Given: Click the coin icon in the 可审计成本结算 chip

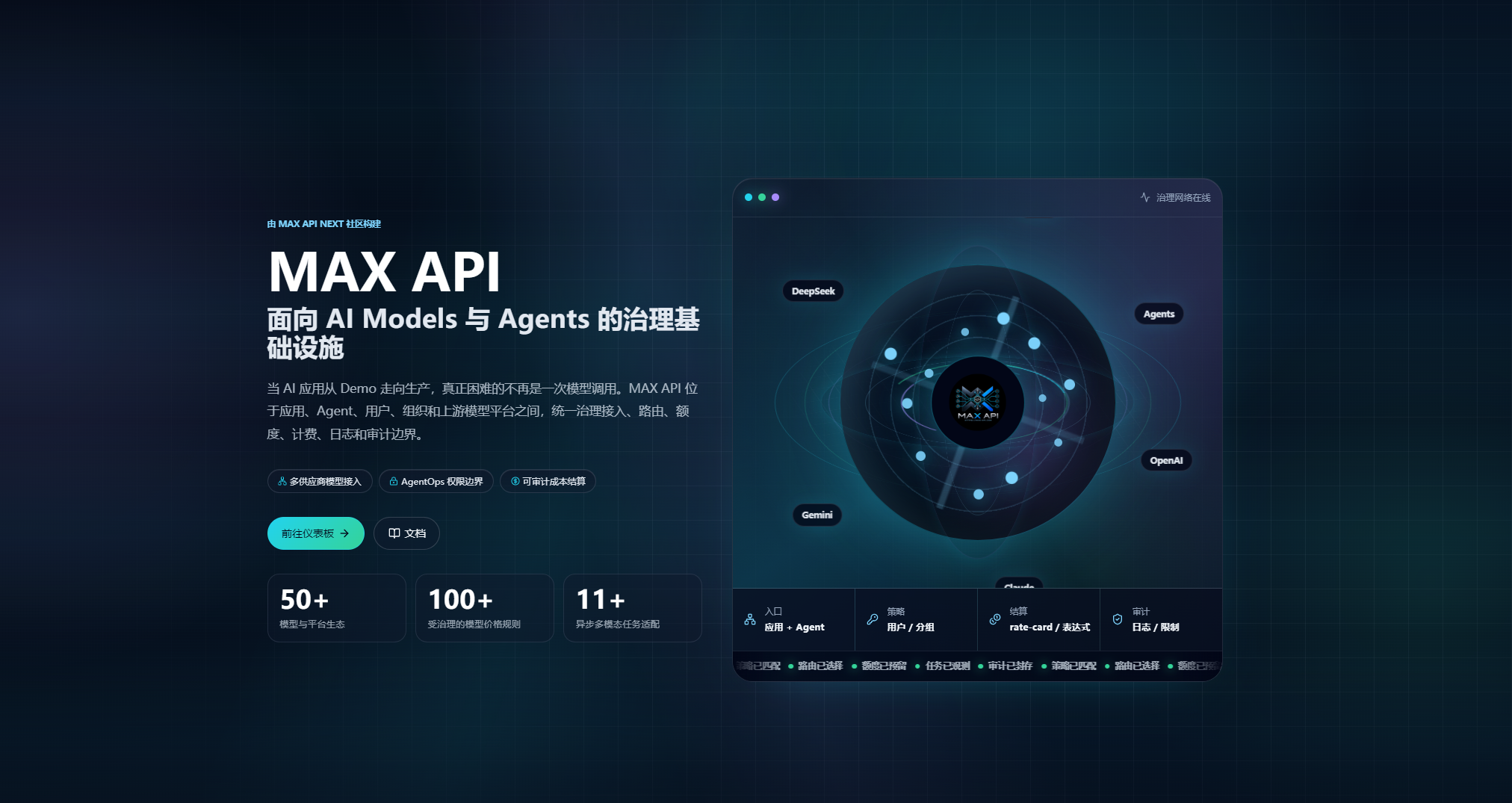Looking at the screenshot, I should tap(515, 482).
